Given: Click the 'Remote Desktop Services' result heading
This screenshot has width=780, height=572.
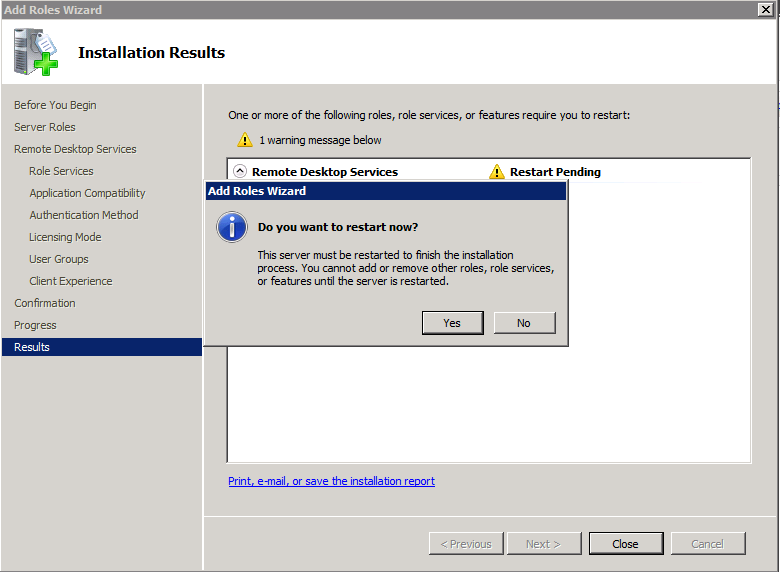Looking at the screenshot, I should 325,172.
